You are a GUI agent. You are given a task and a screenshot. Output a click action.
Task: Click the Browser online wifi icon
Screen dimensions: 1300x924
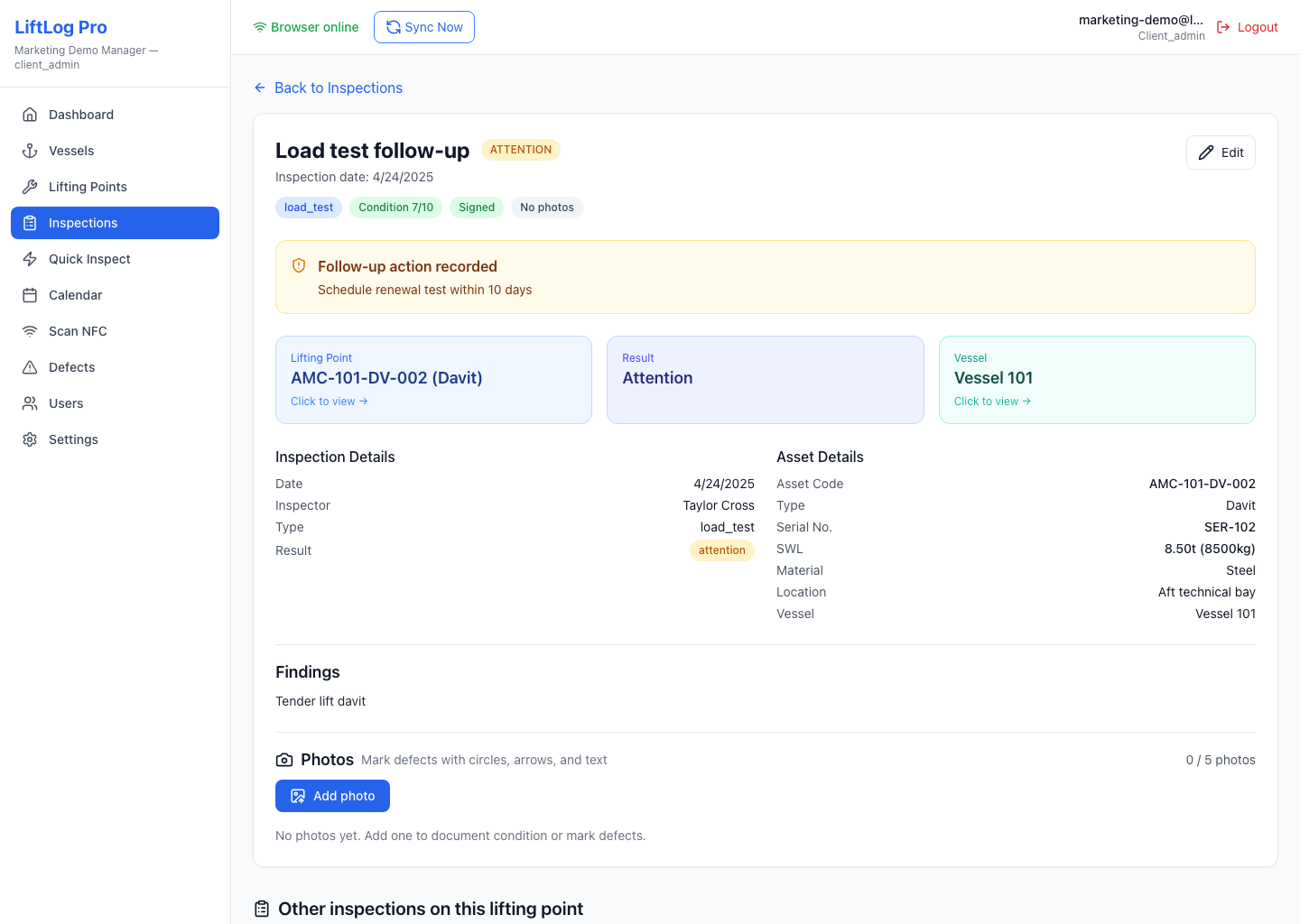tap(260, 27)
